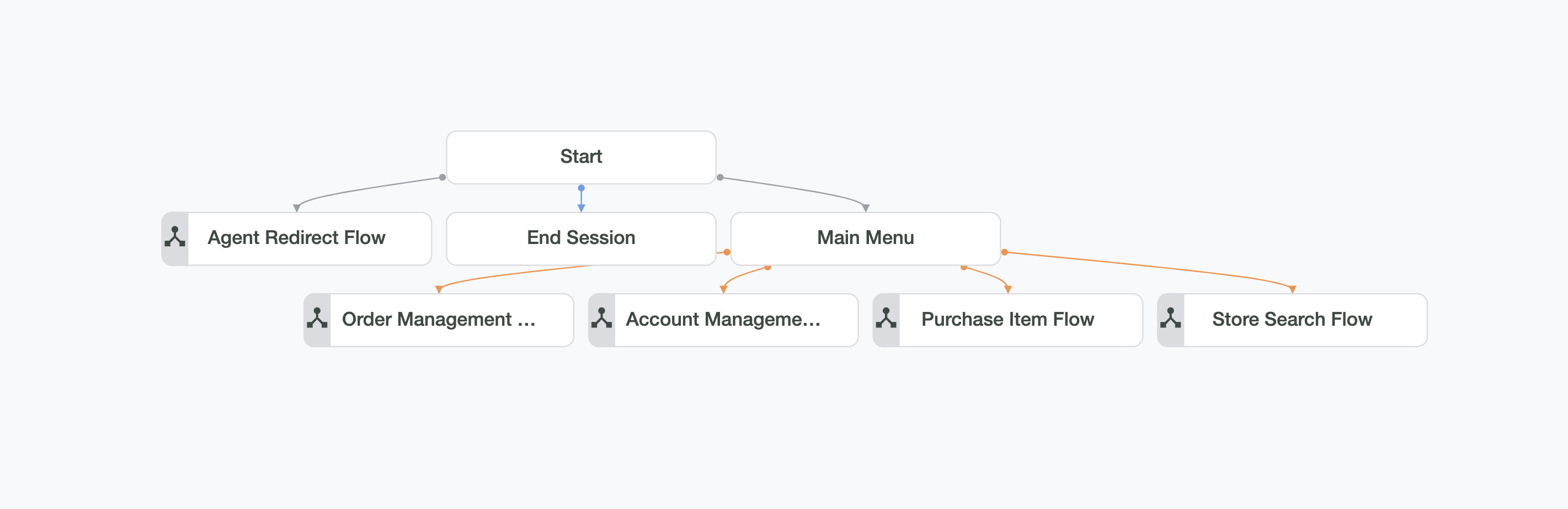
Task: Click the Purchase Item Flow icon
Action: tap(886, 319)
